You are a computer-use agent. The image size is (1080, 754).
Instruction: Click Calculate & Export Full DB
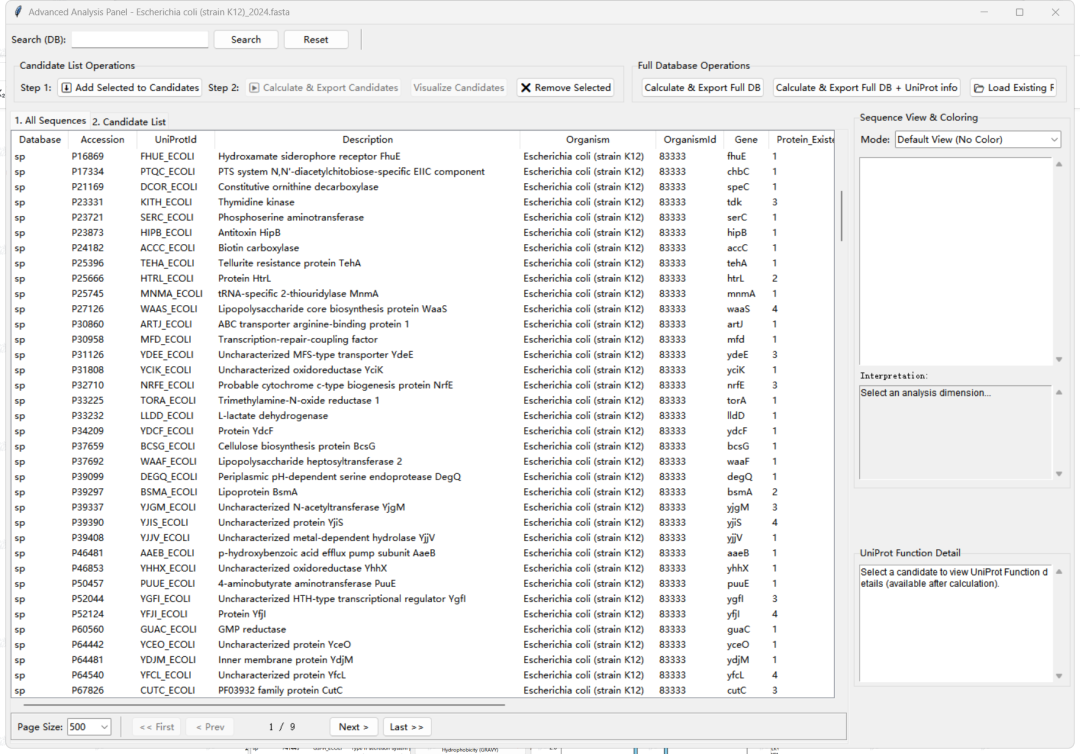pos(703,87)
